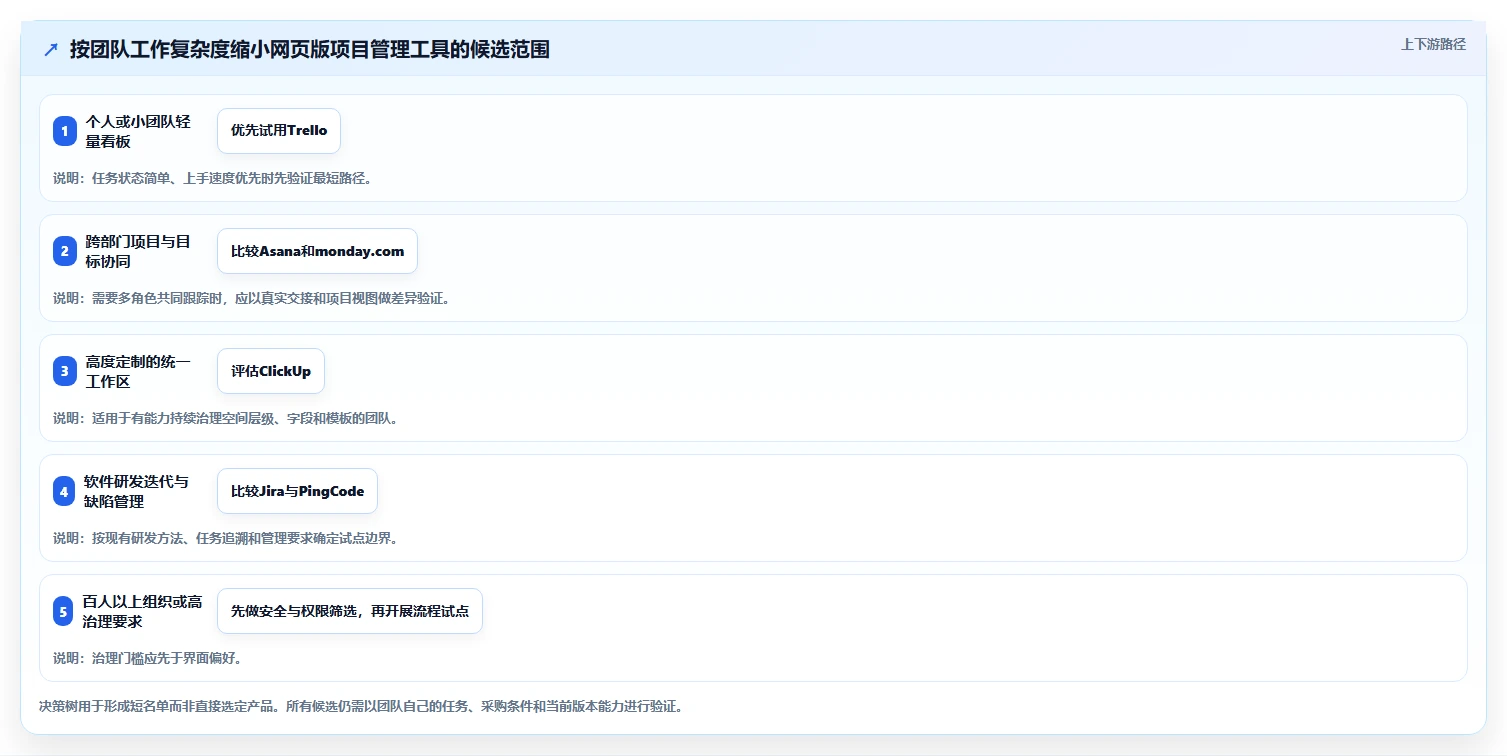The height and width of the screenshot is (756, 1507).
Task: Select the heading 高度定制的统一工作区
Action: (138, 371)
